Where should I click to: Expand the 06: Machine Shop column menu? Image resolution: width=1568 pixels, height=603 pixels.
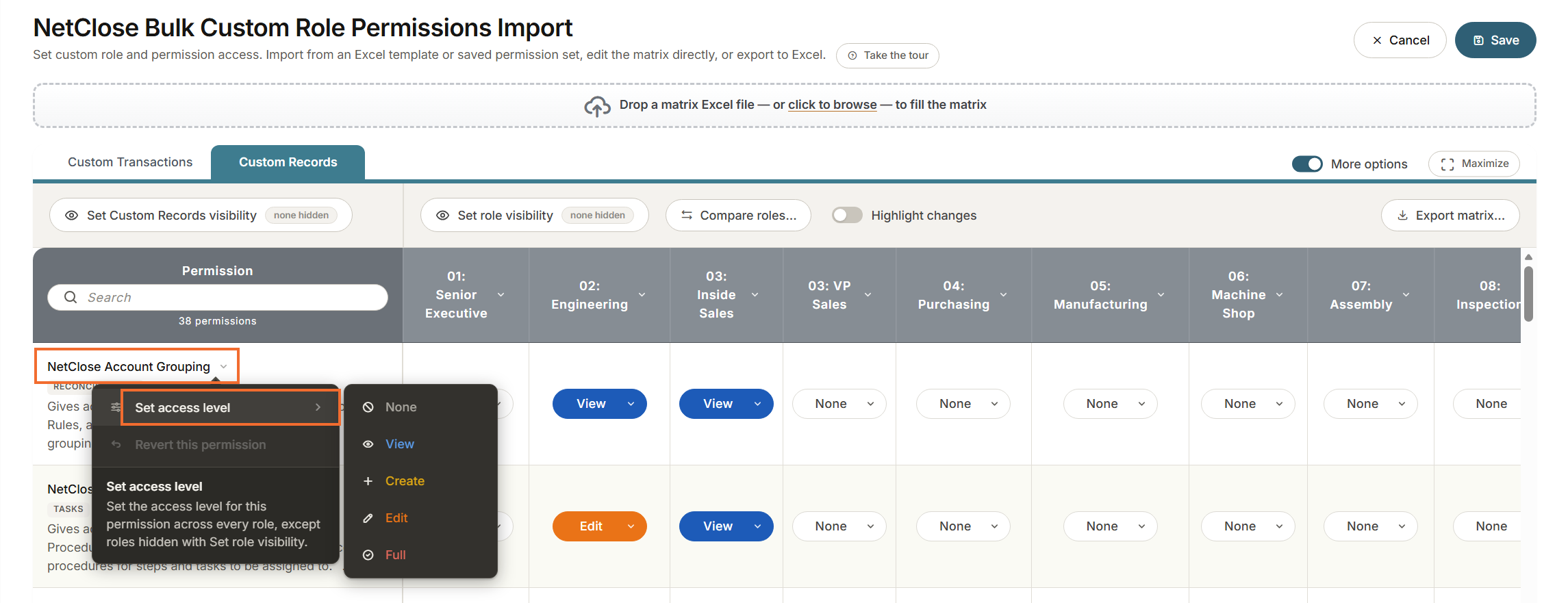[1280, 295]
